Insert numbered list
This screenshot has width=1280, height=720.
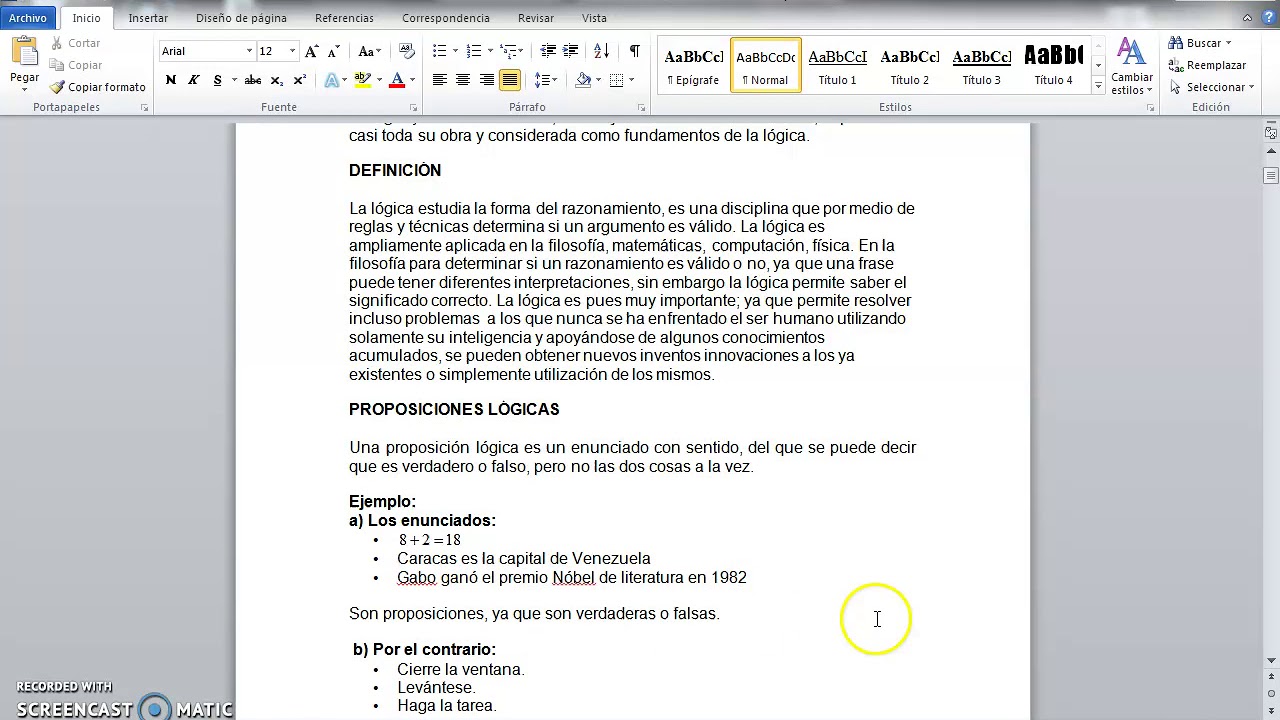(x=473, y=51)
